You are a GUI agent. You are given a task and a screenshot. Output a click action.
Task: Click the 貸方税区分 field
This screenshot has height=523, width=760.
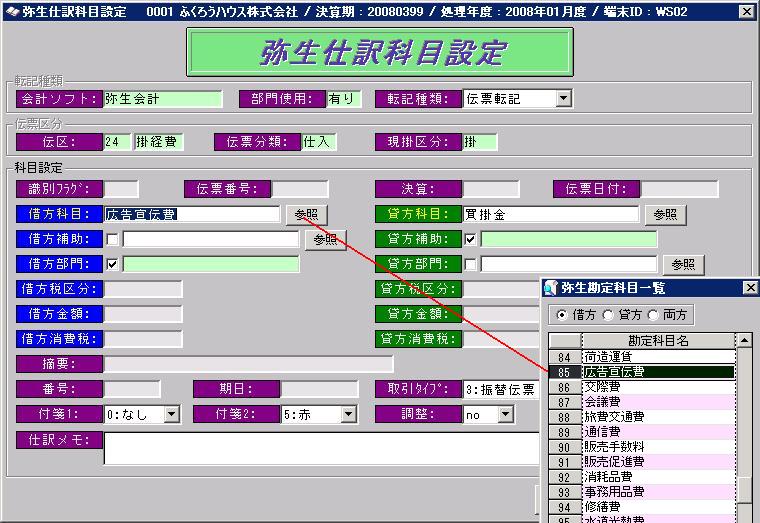click(501, 289)
